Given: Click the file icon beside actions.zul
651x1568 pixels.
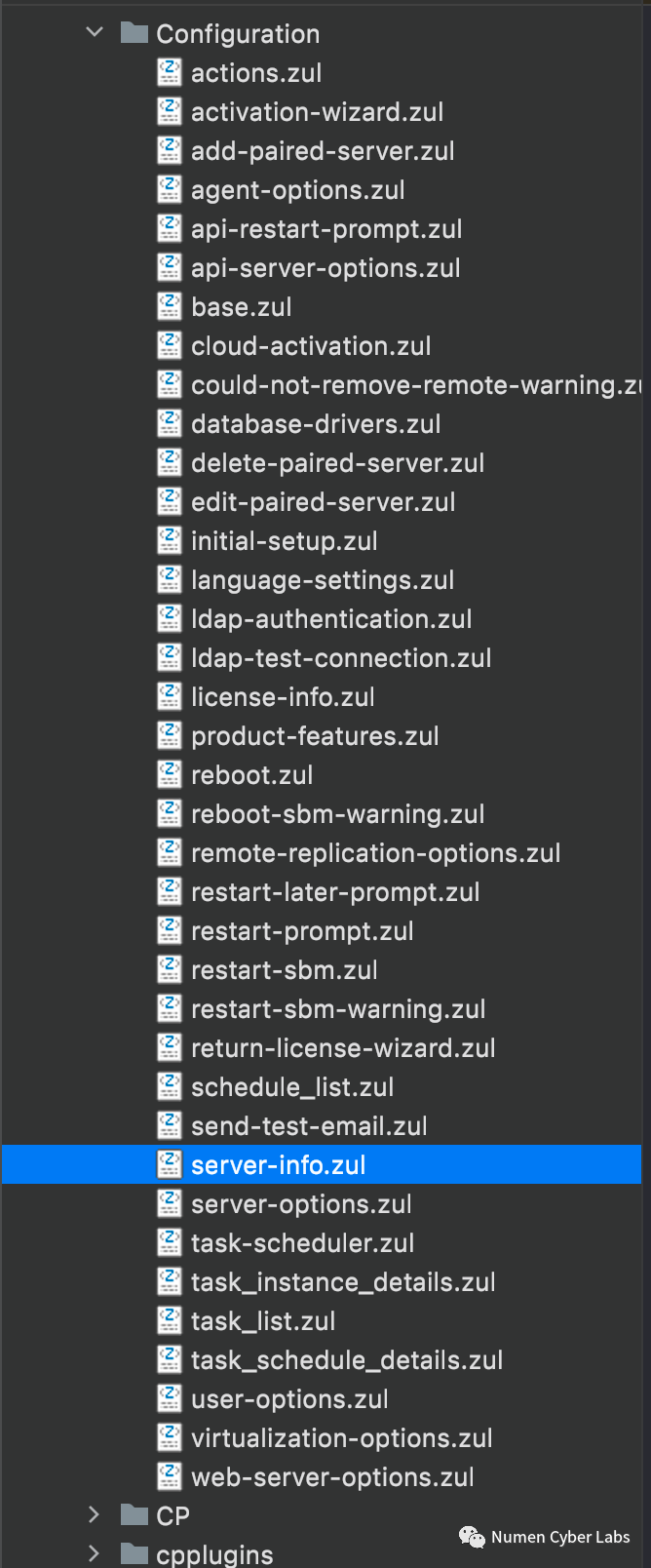Looking at the screenshot, I should point(169,72).
